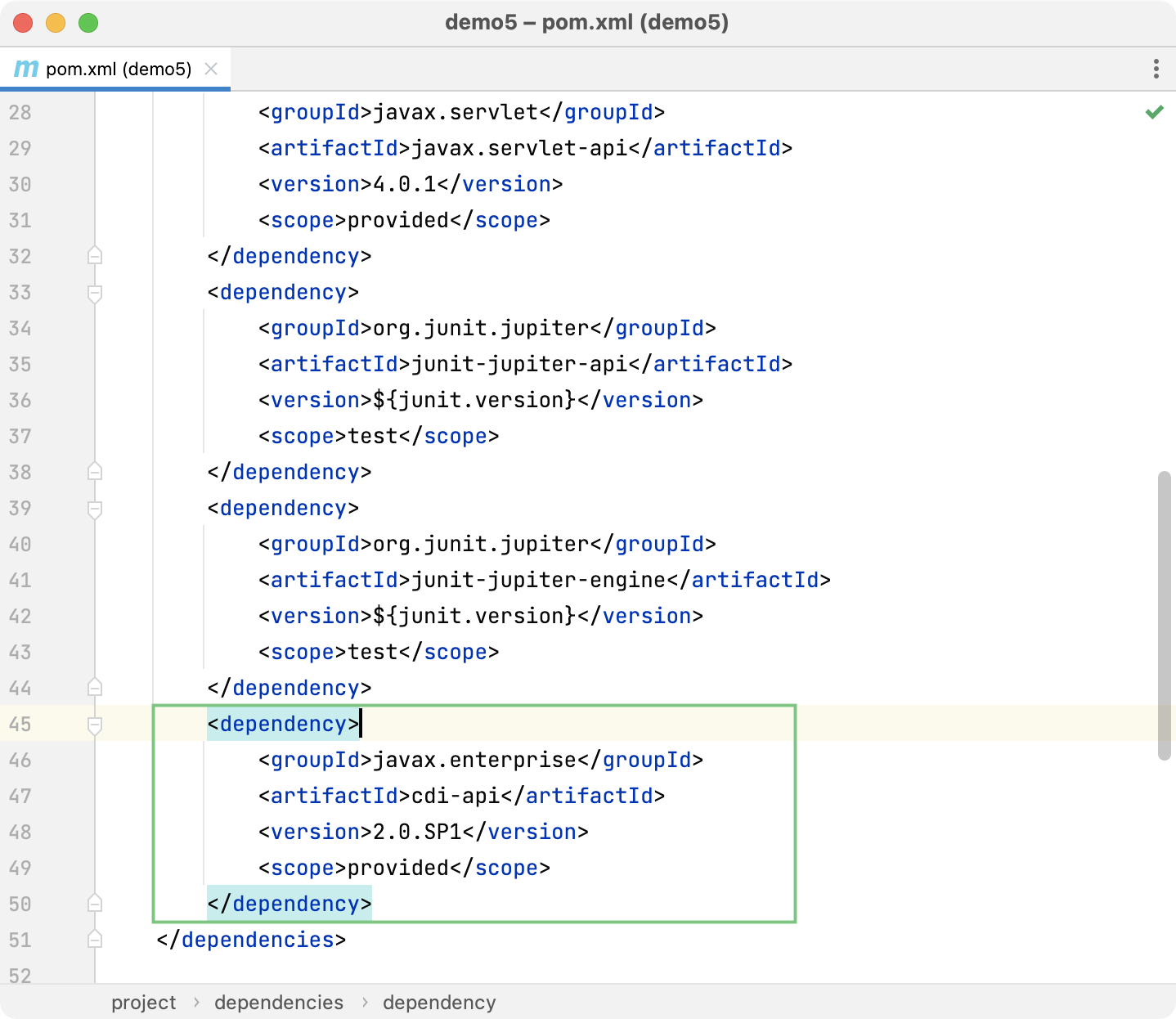Click the version 4.0.1 value
Image resolution: width=1176 pixels, height=1019 pixels.
point(405,184)
